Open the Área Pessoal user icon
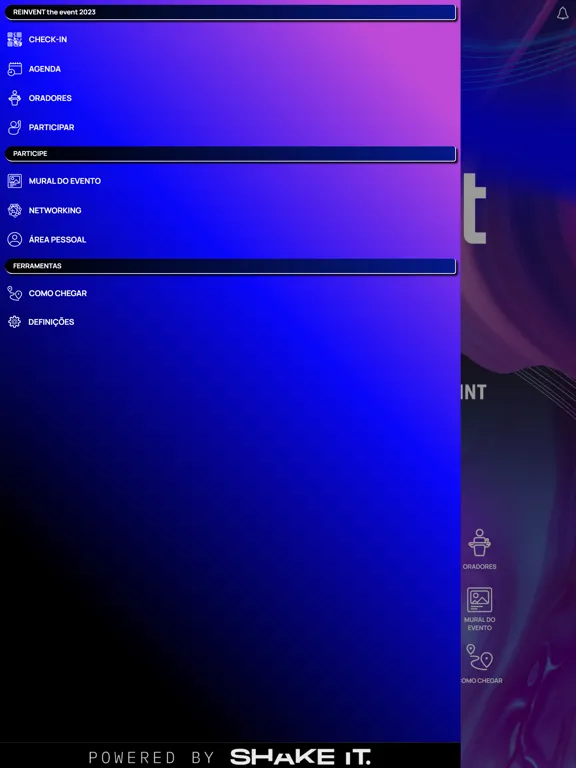 tap(15, 240)
